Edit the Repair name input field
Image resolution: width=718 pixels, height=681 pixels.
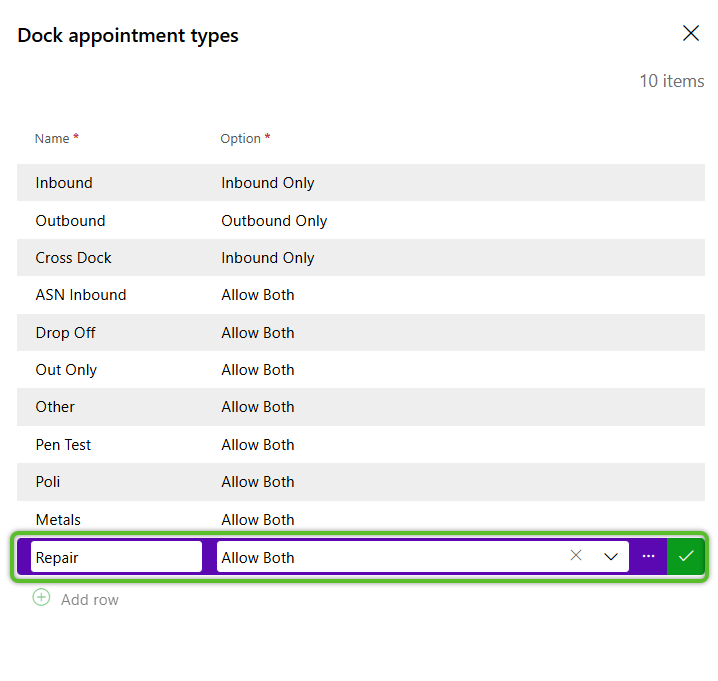(x=116, y=557)
